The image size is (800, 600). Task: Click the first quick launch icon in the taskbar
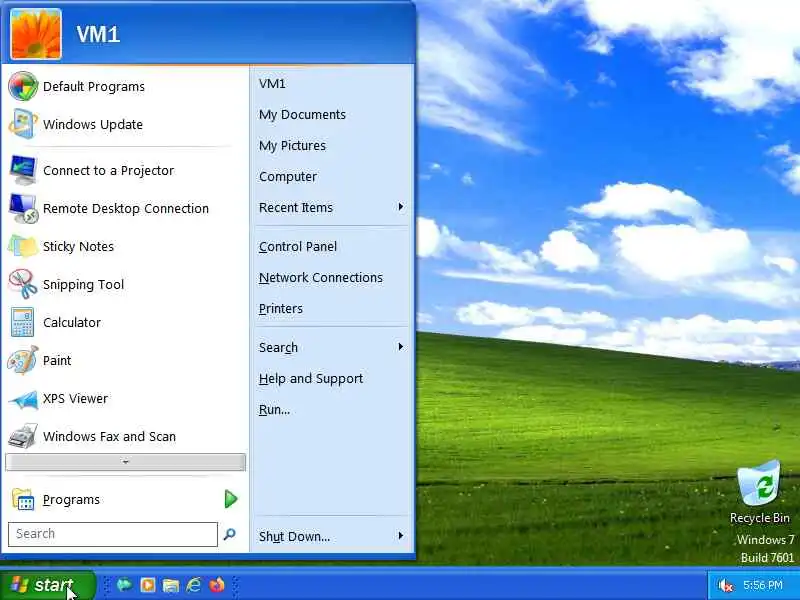tap(124, 584)
